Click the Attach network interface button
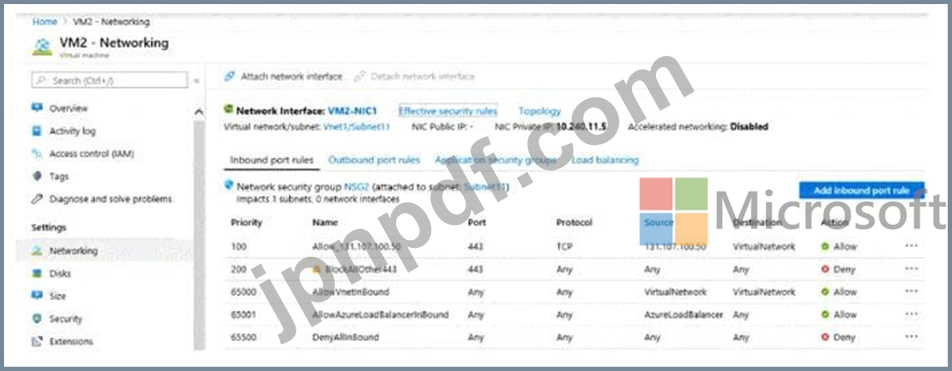Image resolution: width=952 pixels, height=371 pixels. [284, 77]
